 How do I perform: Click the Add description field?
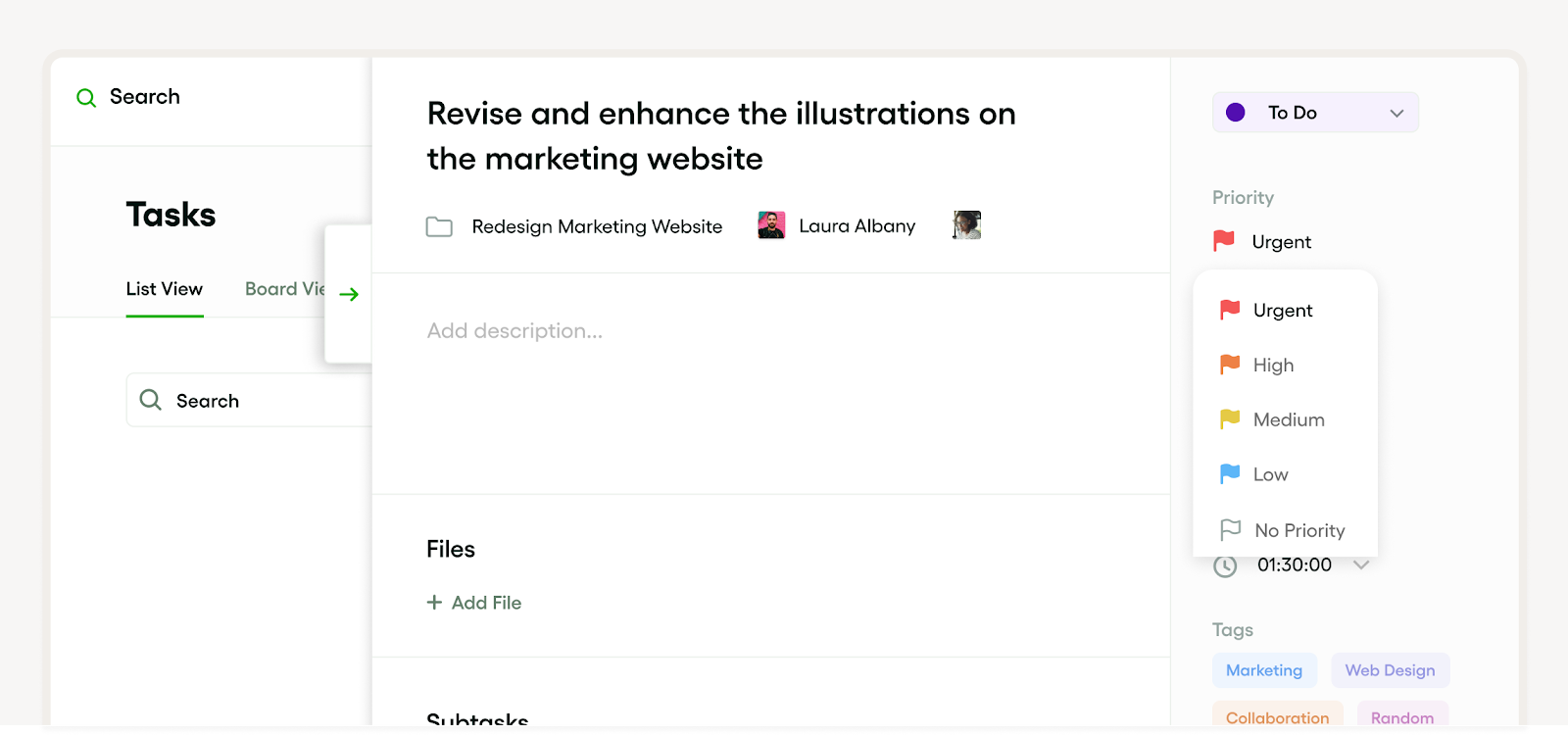(x=514, y=331)
